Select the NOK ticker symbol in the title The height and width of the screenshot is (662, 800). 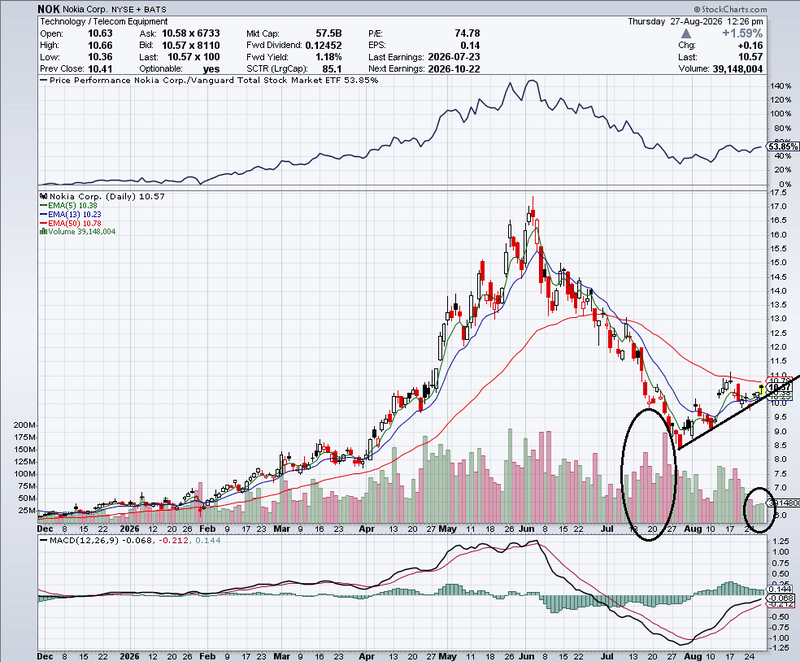click(48, 9)
